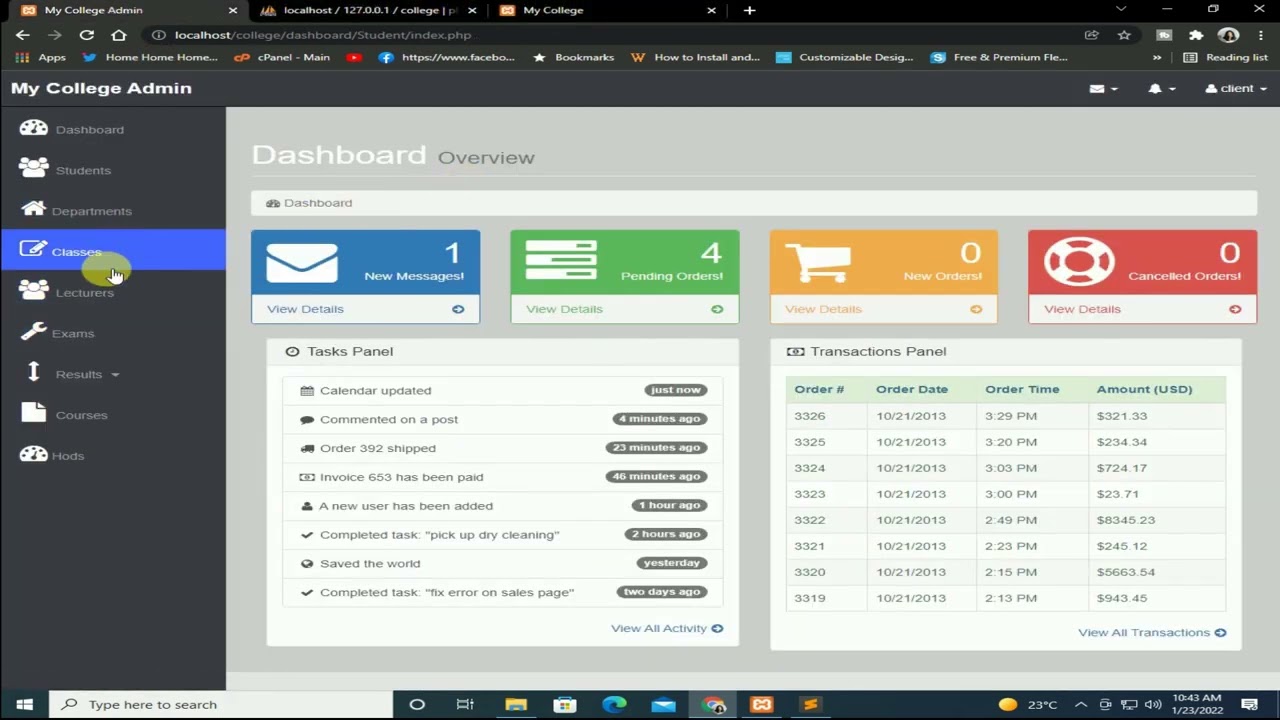This screenshot has height=720, width=1280.
Task: Switch to the localhost phpMyAdmin tab
Action: [x=370, y=10]
